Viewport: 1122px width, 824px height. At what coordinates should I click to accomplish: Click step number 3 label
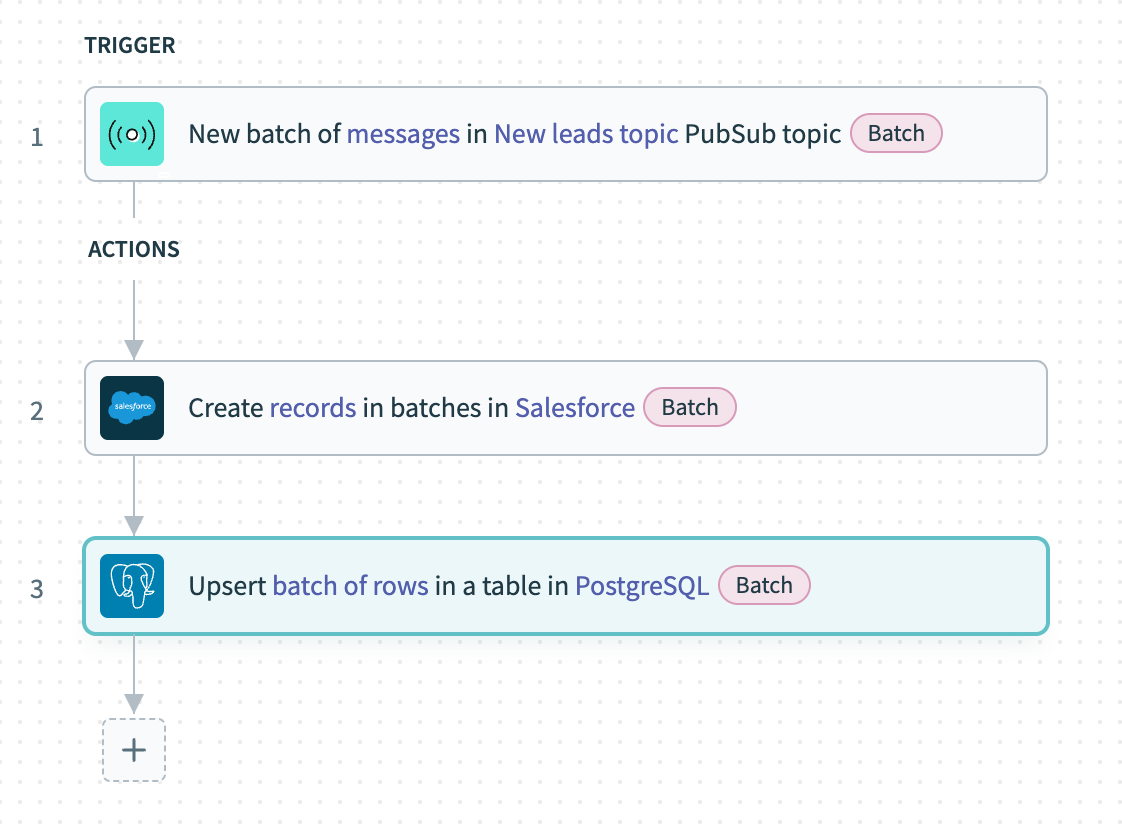coord(37,588)
